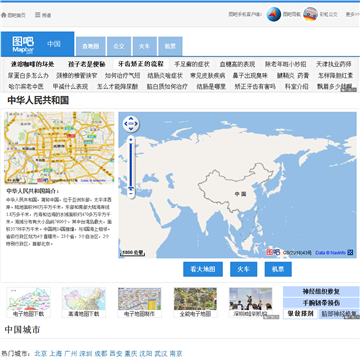The height and width of the screenshot is (360, 360).
Task: Click the 更多 more link at top right
Action: pos(353,15)
